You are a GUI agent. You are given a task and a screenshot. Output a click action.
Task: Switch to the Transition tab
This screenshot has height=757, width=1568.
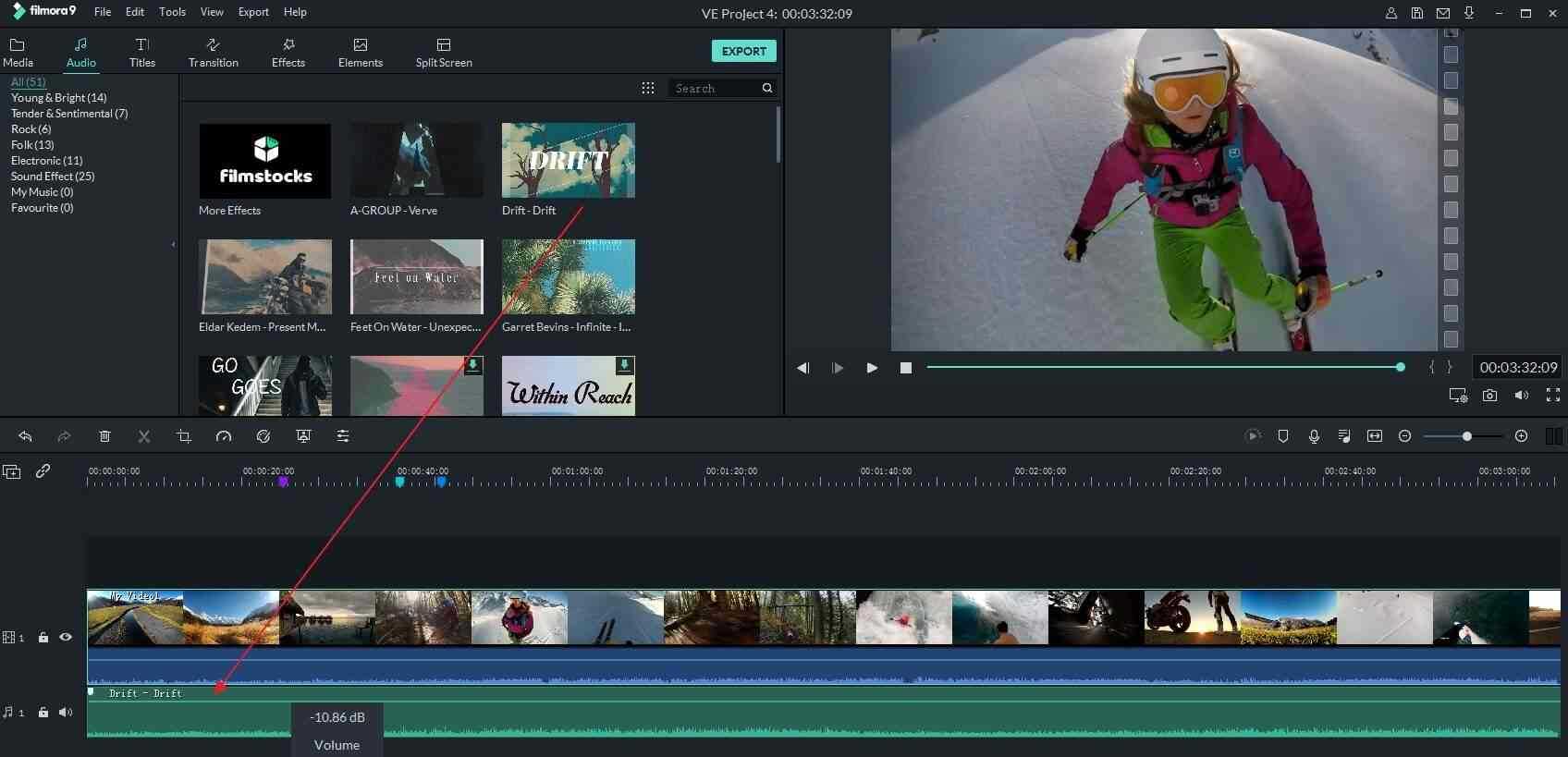213,52
